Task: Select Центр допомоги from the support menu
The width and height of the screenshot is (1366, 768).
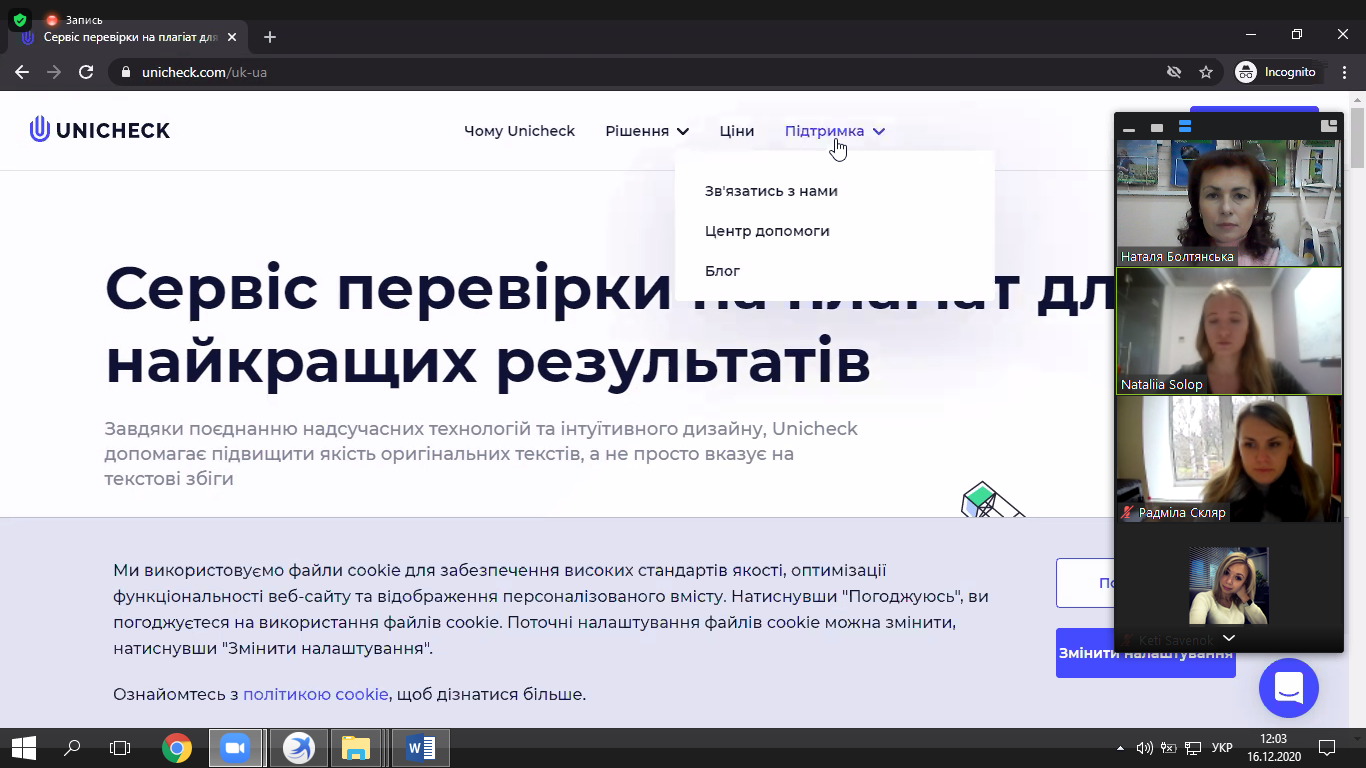Action: (x=767, y=231)
